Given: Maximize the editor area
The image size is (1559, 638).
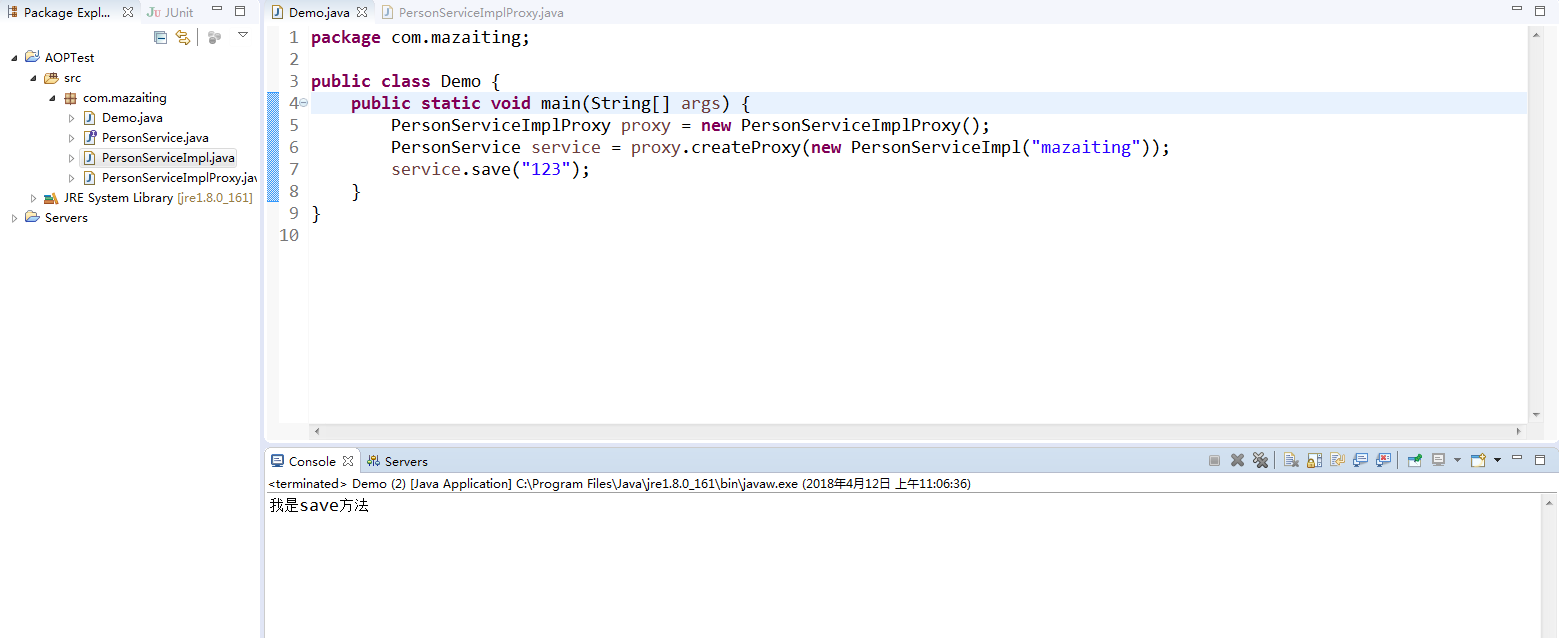Looking at the screenshot, I should pos(1541,9).
